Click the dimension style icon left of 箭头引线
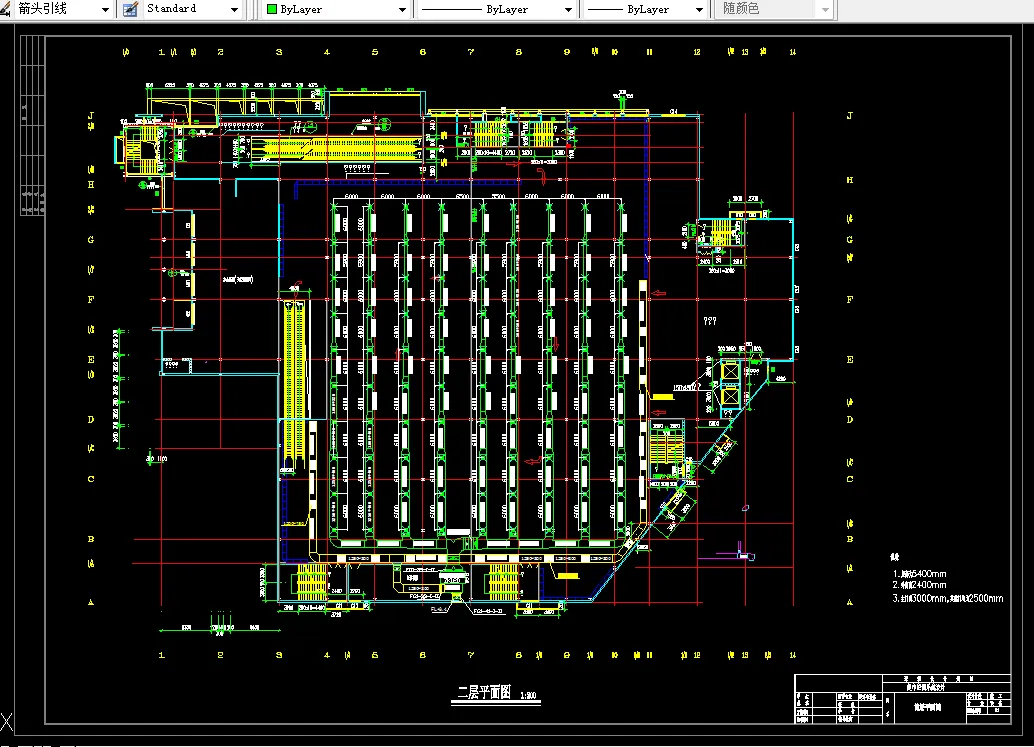The height and width of the screenshot is (747, 1034). click(5, 9)
